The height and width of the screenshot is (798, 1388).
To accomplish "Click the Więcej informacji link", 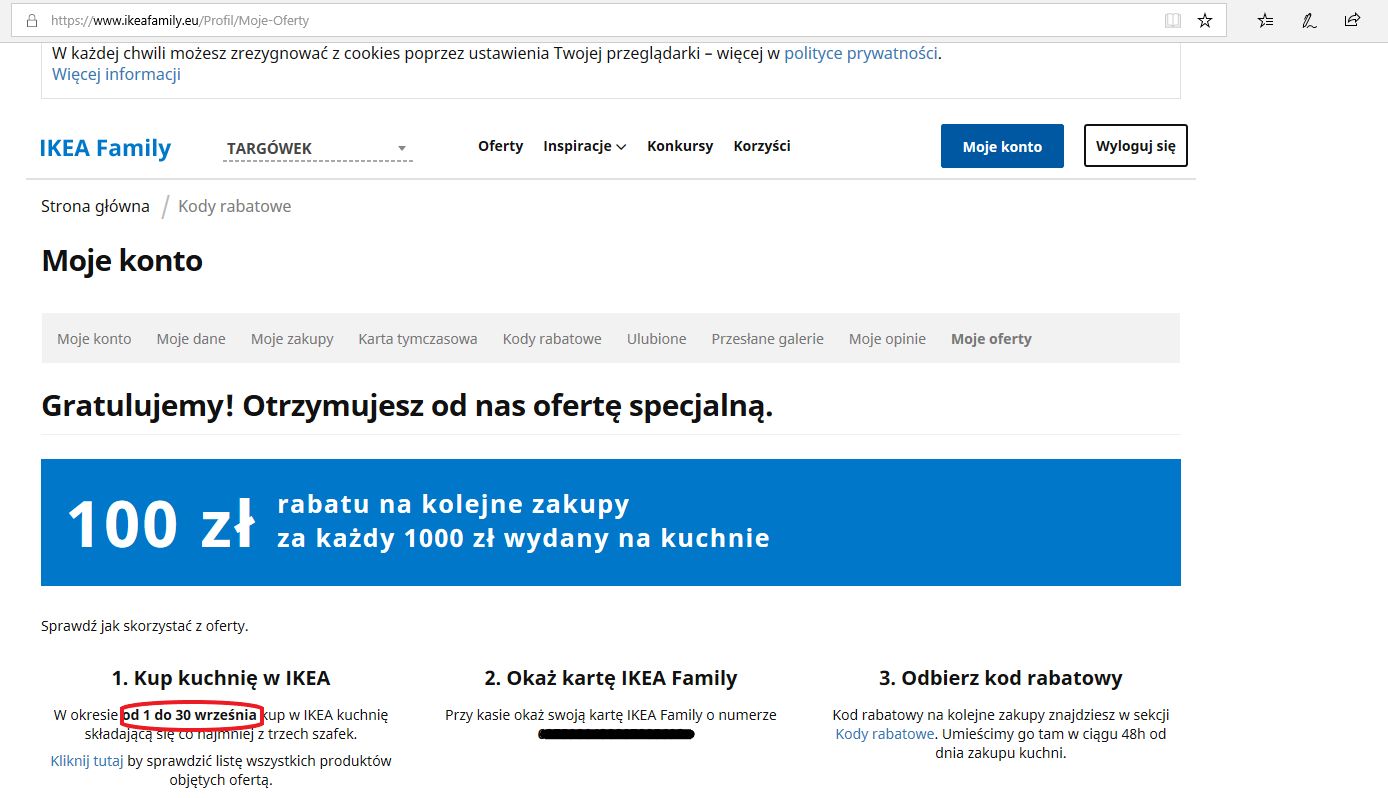I will tap(116, 74).
